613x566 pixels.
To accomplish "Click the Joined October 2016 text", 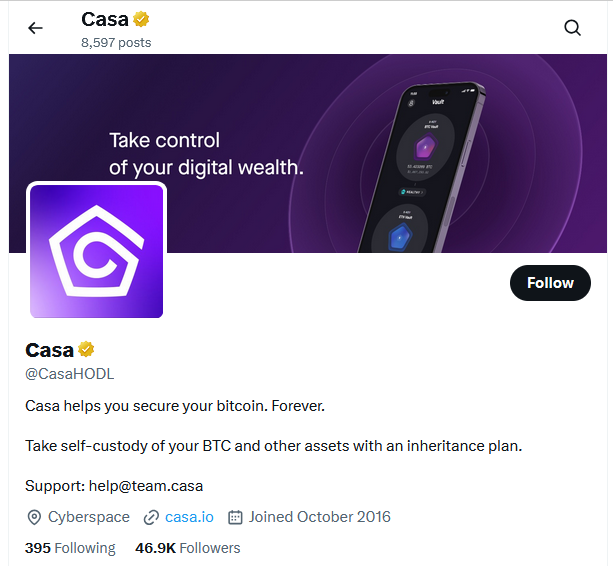I will 319,517.
